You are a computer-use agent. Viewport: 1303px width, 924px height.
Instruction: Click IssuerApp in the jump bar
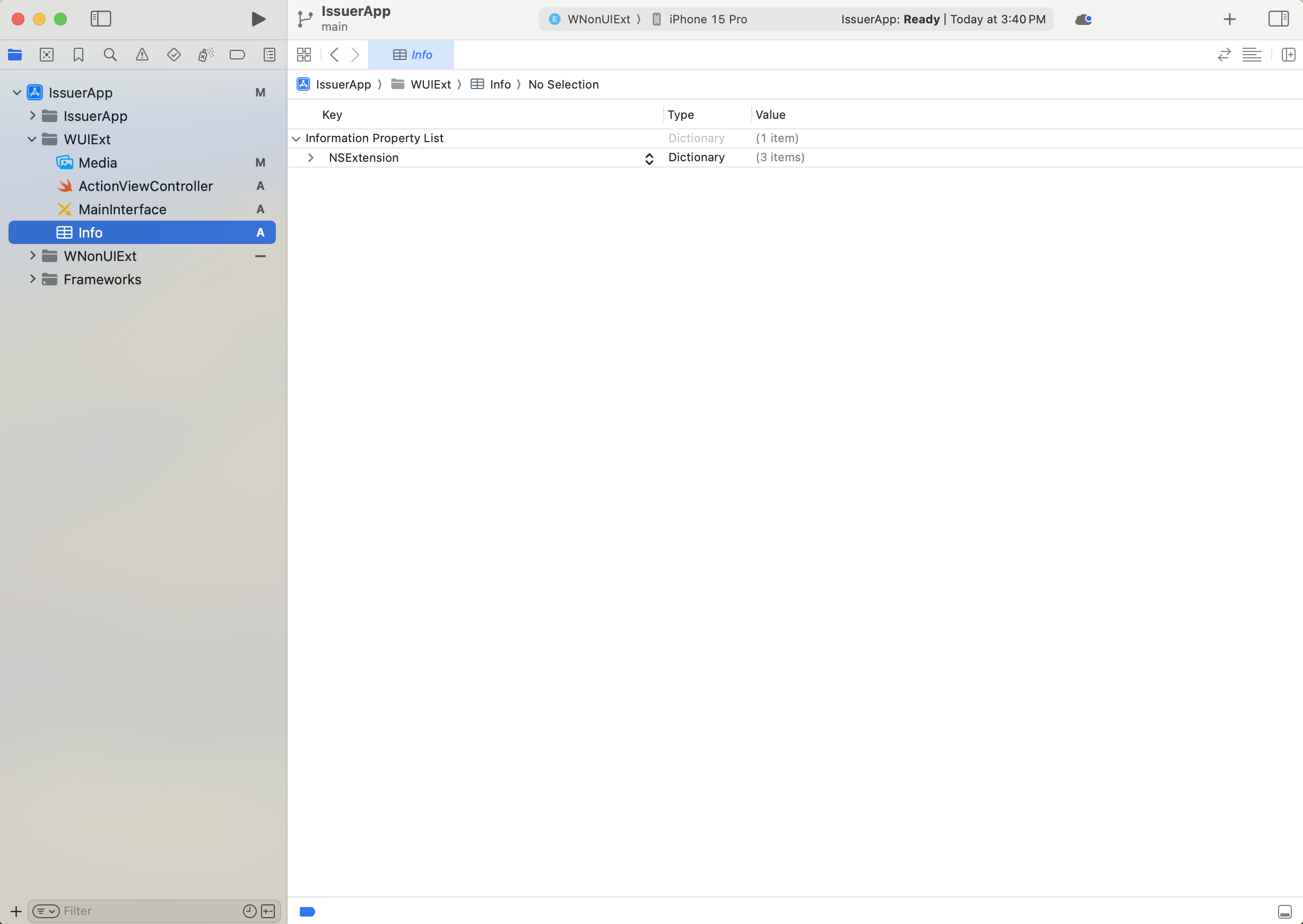[x=334, y=84]
